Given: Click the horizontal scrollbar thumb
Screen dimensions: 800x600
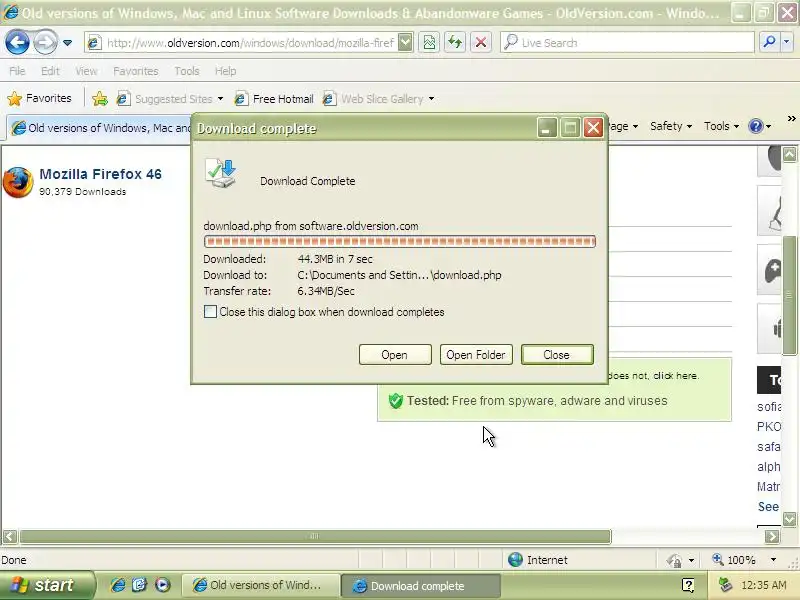Looking at the screenshot, I should click(315, 536).
